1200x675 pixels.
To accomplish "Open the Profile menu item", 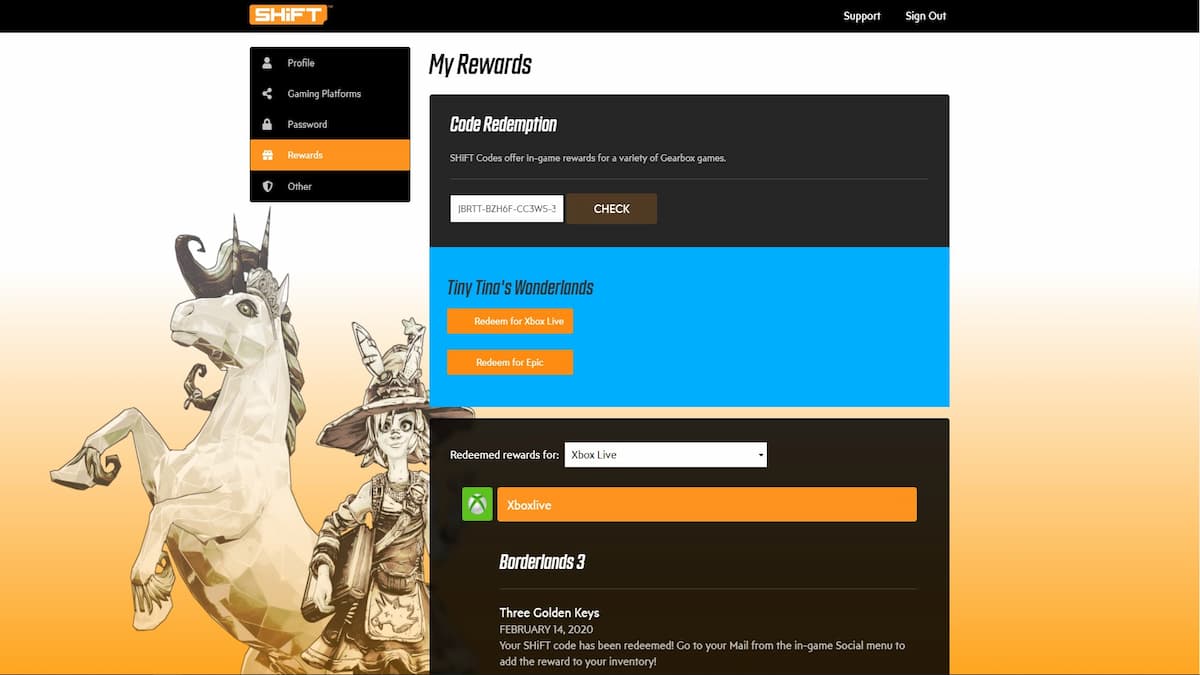I will [301, 63].
